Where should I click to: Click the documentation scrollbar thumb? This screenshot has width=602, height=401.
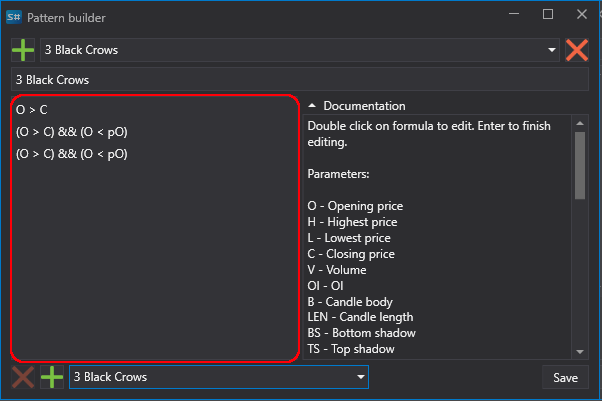pos(580,166)
